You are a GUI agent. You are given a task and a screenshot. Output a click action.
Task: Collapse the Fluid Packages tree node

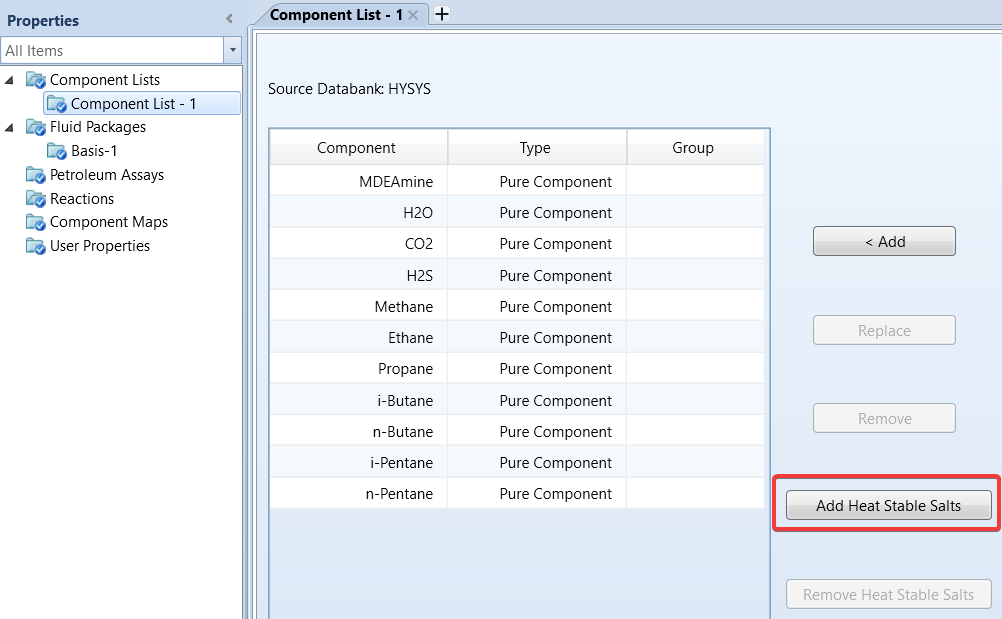pyautogui.click(x=10, y=127)
